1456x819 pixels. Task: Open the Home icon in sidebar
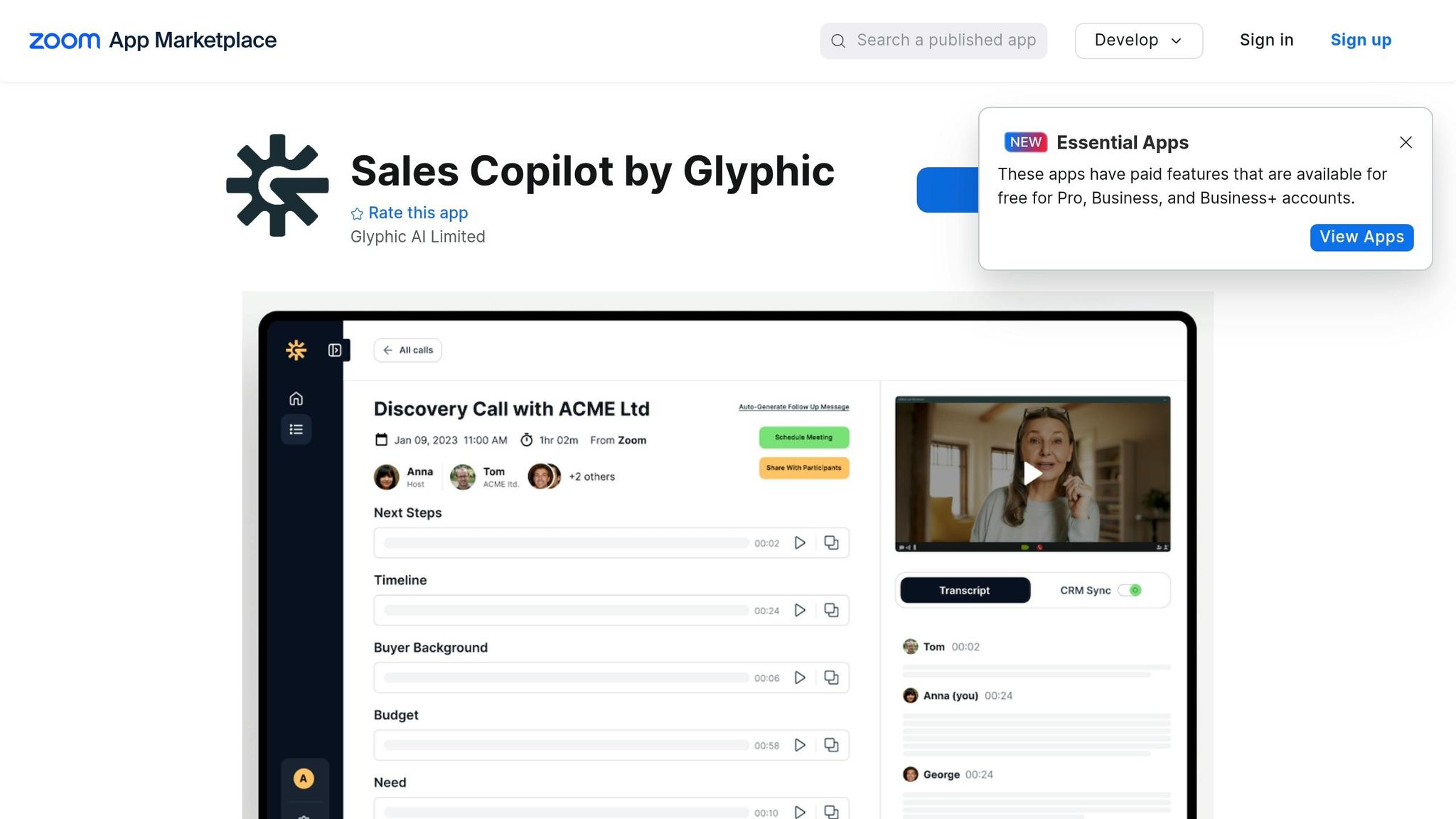click(x=296, y=398)
